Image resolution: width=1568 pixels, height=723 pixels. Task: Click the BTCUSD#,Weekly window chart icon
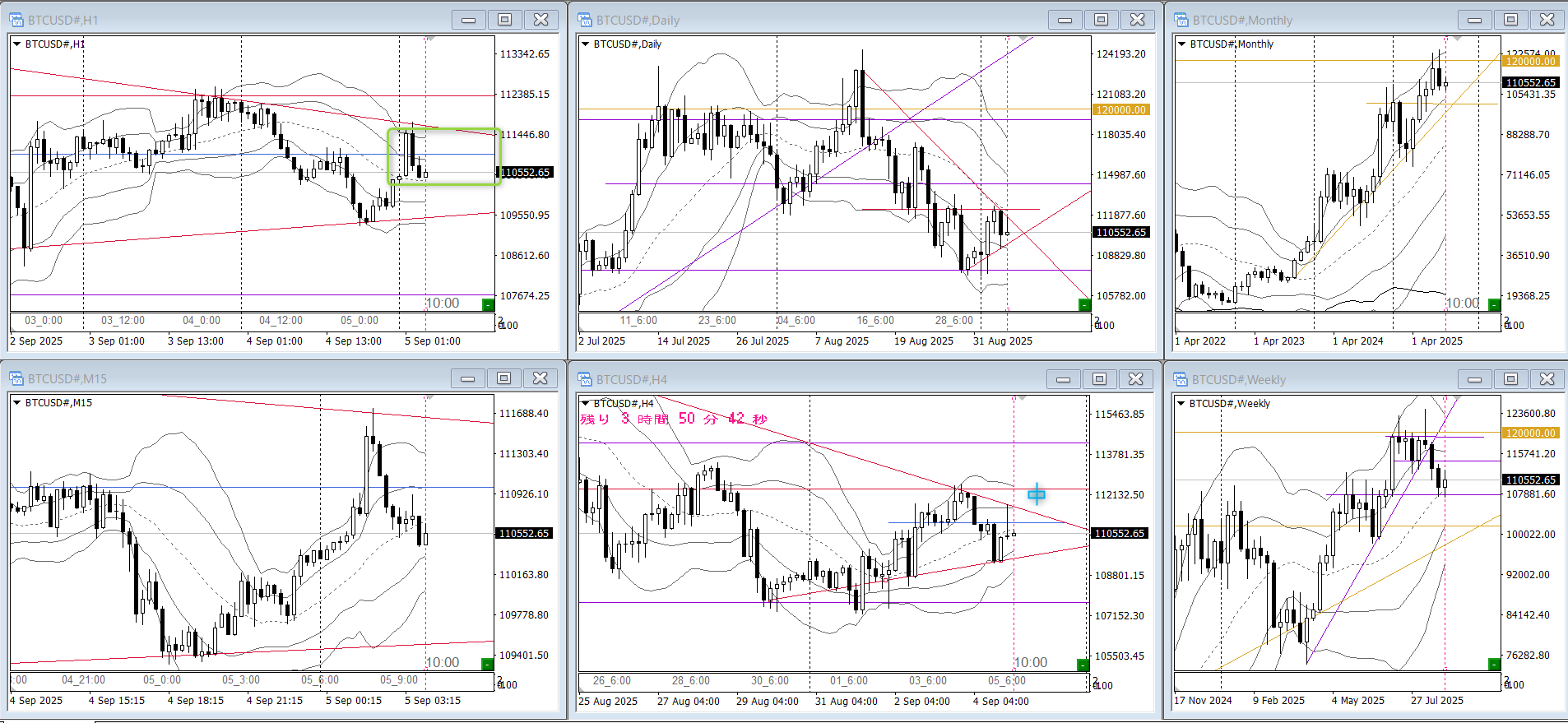pos(1181,379)
